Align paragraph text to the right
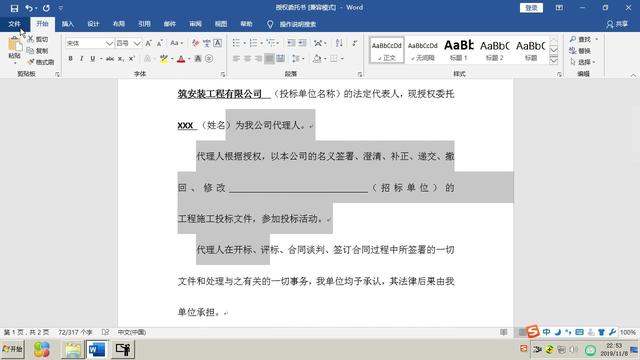The width and height of the screenshot is (640, 360). pyautogui.click(x=258, y=59)
